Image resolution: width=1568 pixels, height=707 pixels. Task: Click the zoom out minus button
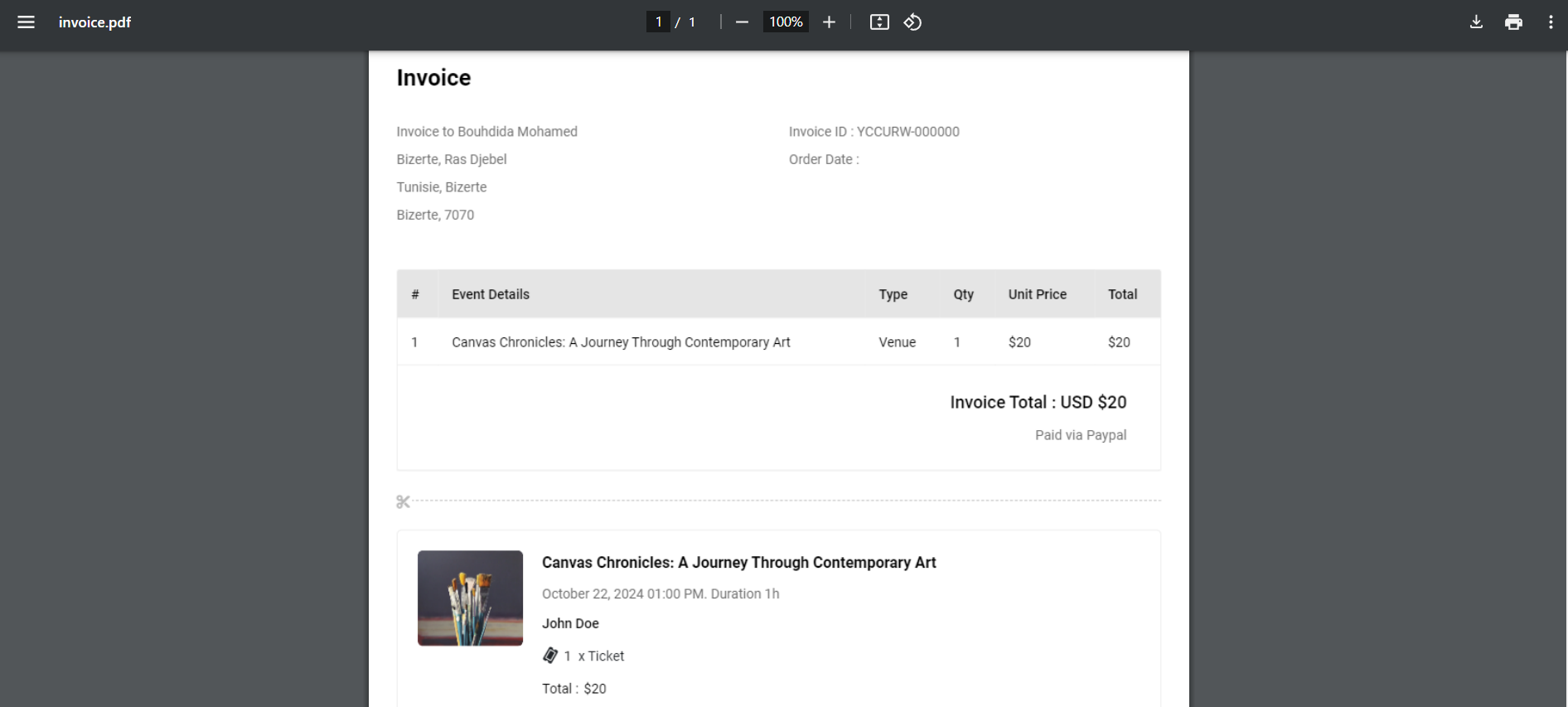[742, 22]
